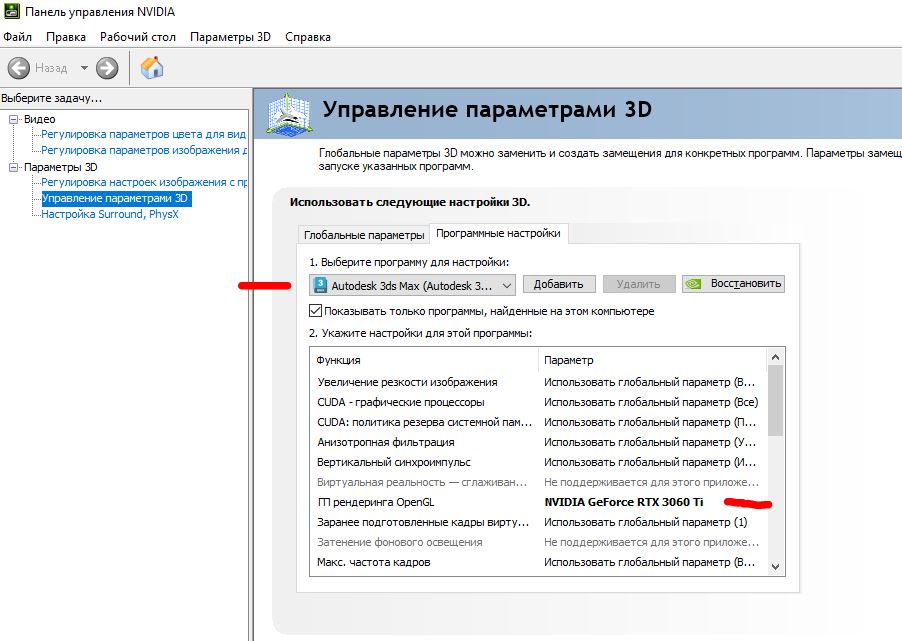Select Управление параметрами 3D tree item

pyautogui.click(x=115, y=199)
